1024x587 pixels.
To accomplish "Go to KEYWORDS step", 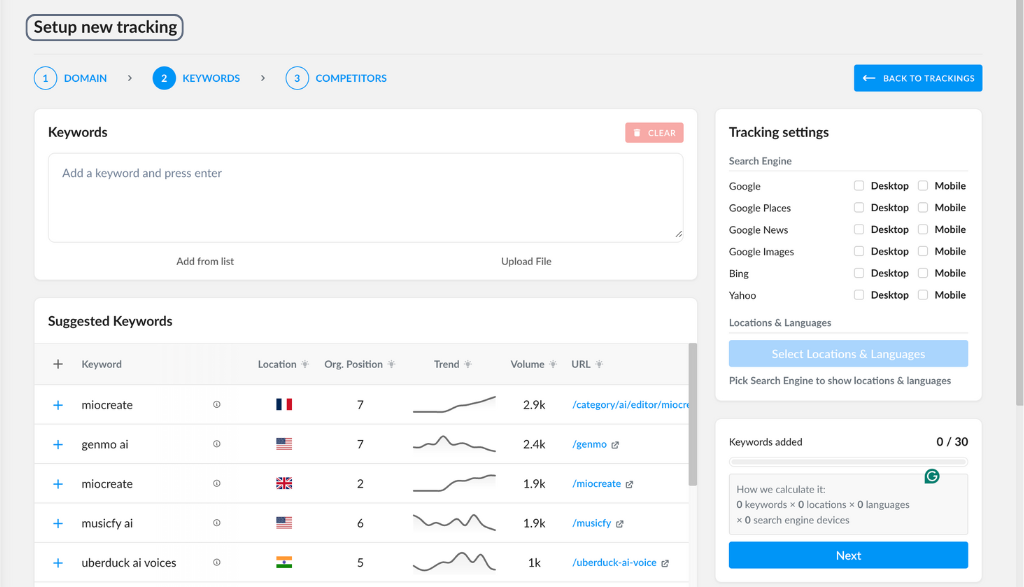I will [x=211, y=78].
